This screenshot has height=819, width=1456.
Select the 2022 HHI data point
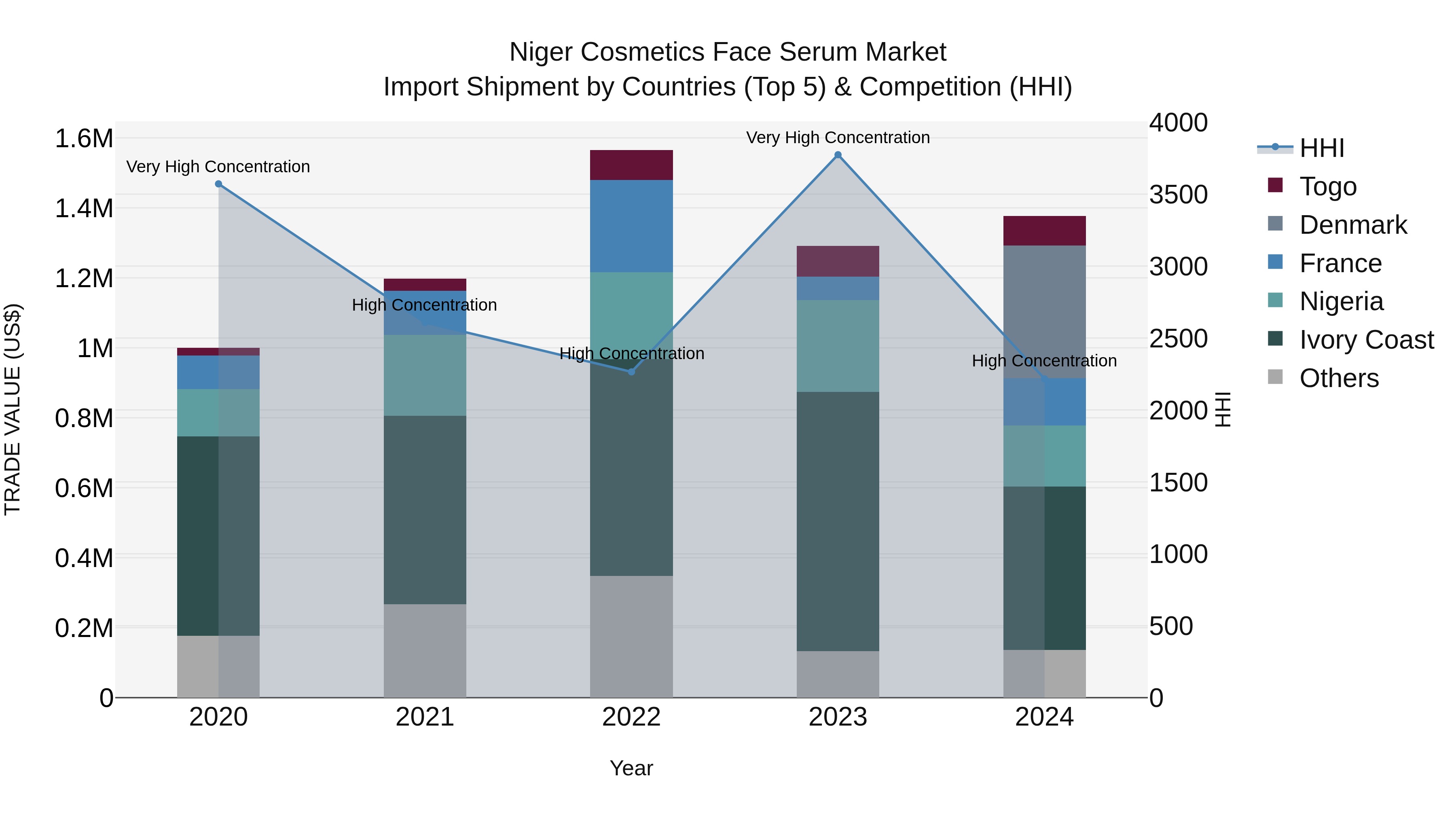click(631, 372)
